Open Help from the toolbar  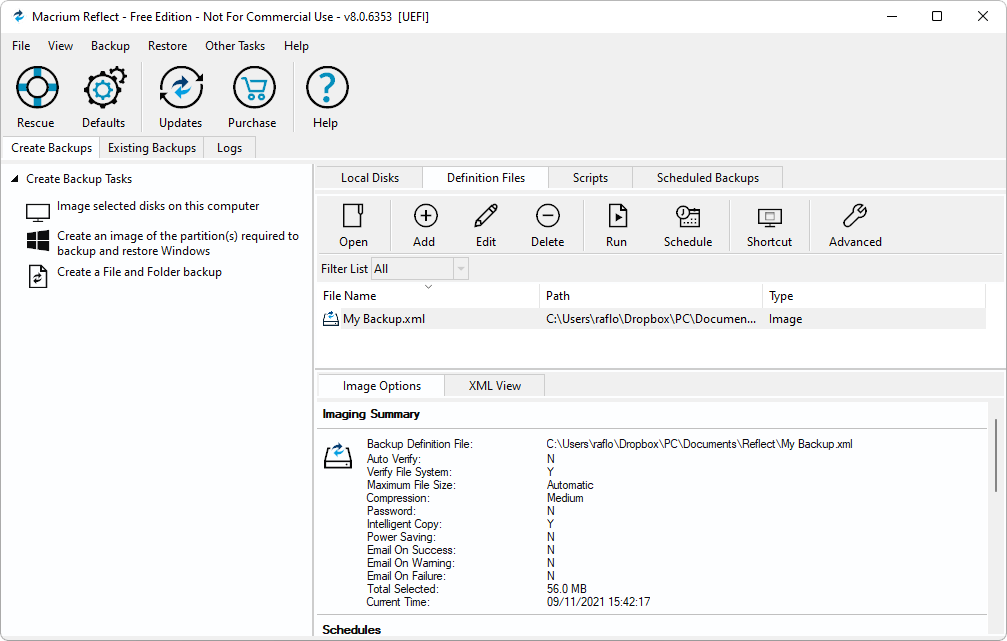326,95
